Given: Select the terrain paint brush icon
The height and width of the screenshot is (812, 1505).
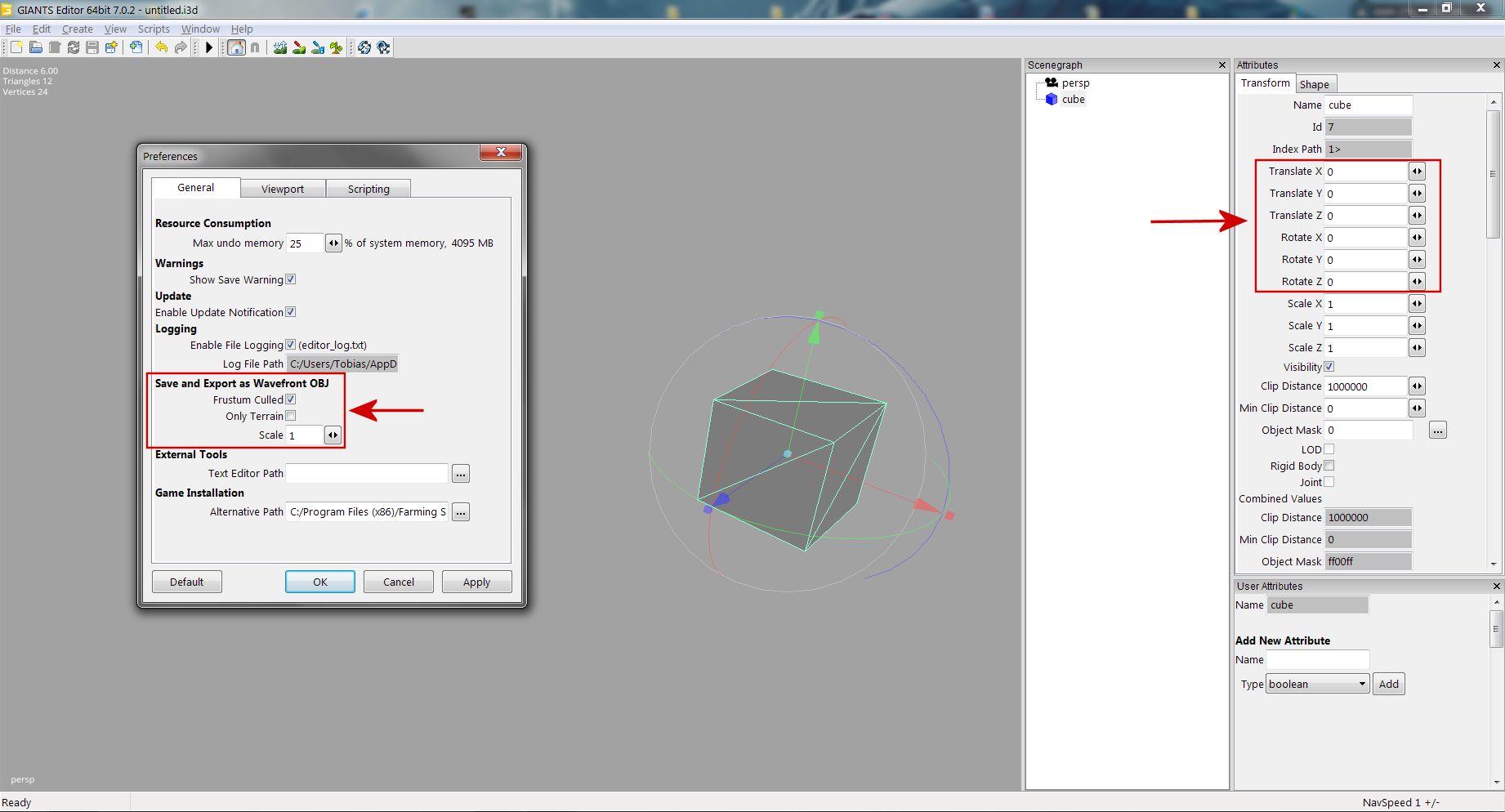Looking at the screenshot, I should pos(299,47).
